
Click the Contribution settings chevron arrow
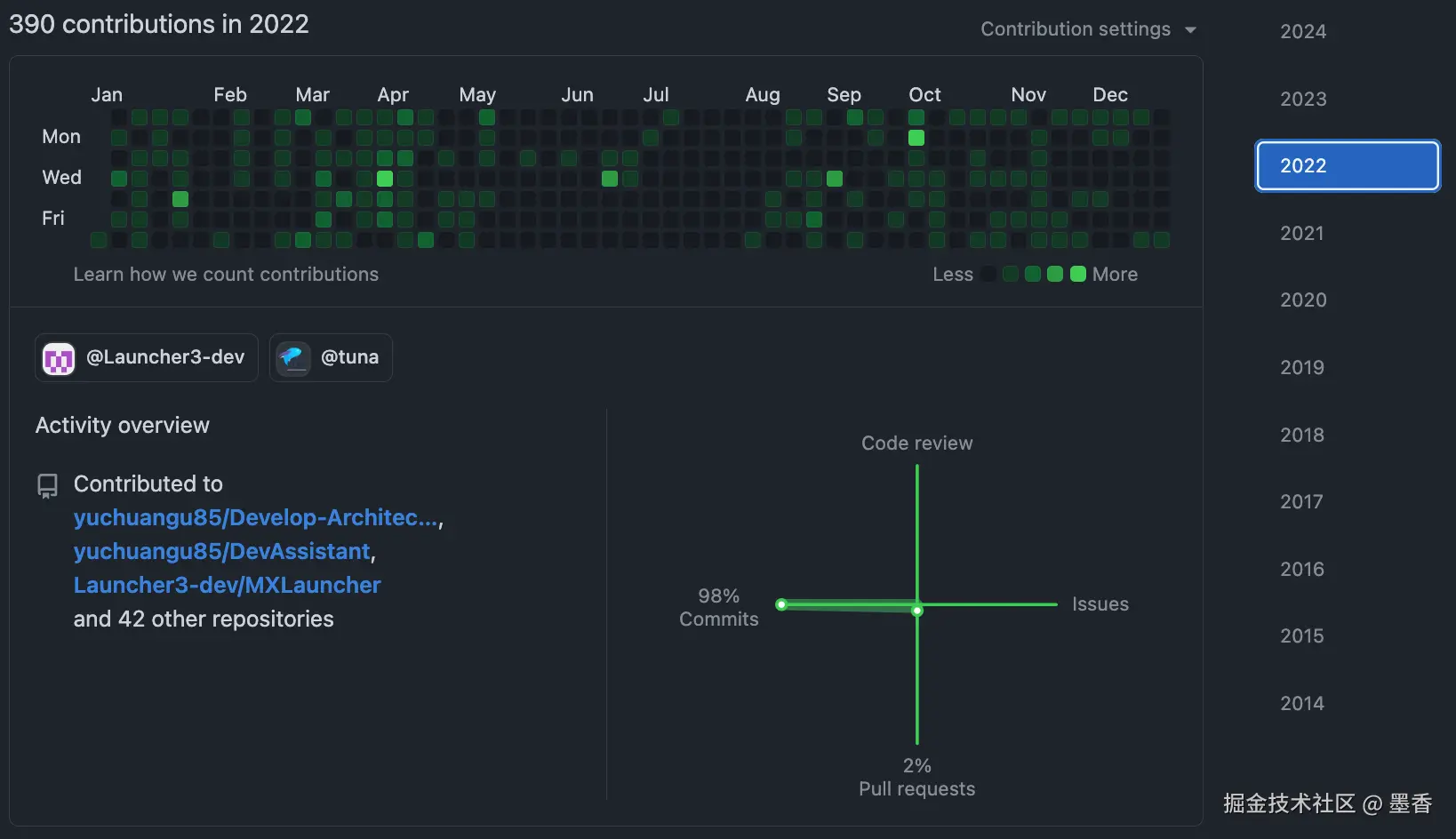1191,29
